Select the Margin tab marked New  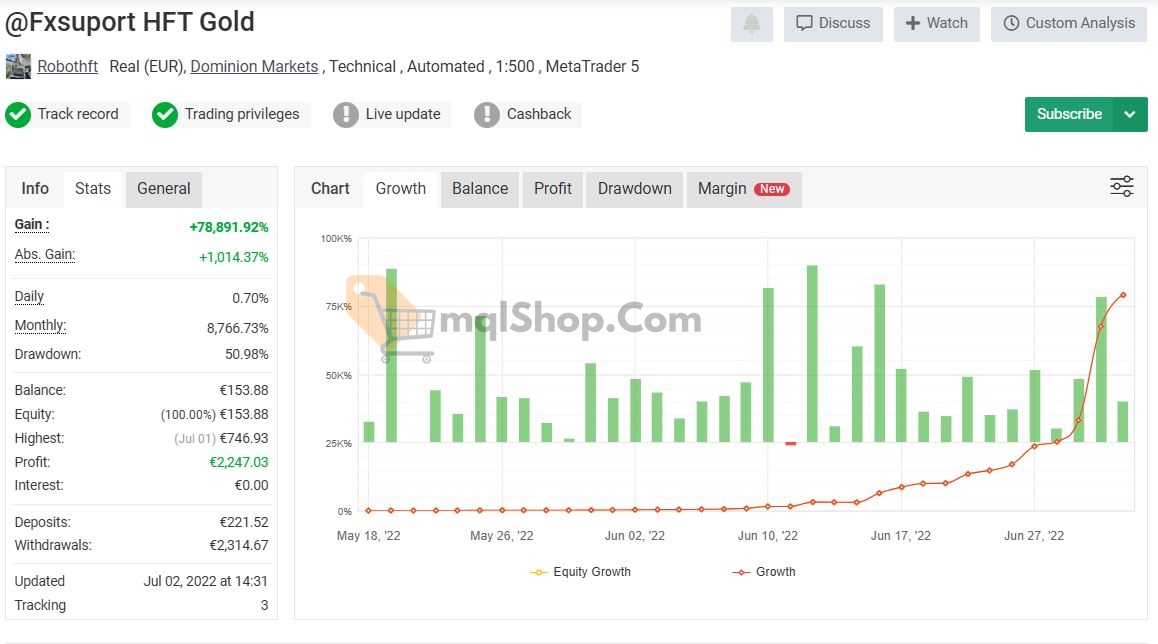[743, 189]
